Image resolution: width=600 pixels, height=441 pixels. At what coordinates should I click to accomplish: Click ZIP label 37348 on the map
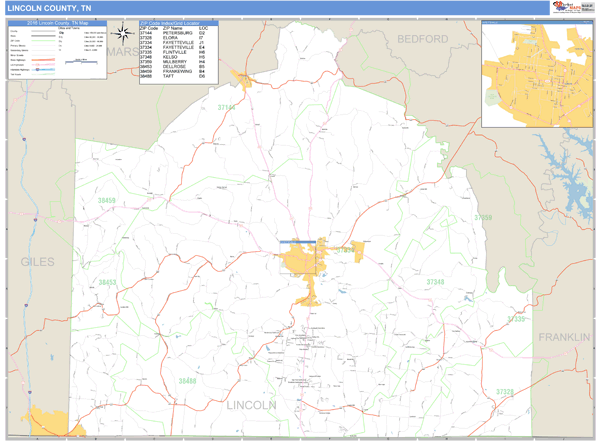435,282
